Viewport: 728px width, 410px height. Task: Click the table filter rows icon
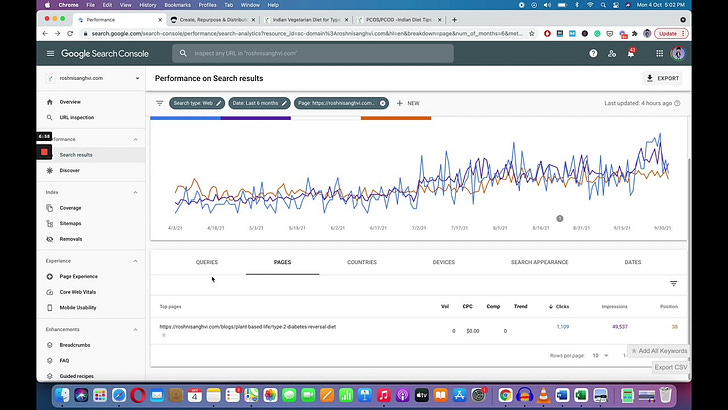(673, 284)
